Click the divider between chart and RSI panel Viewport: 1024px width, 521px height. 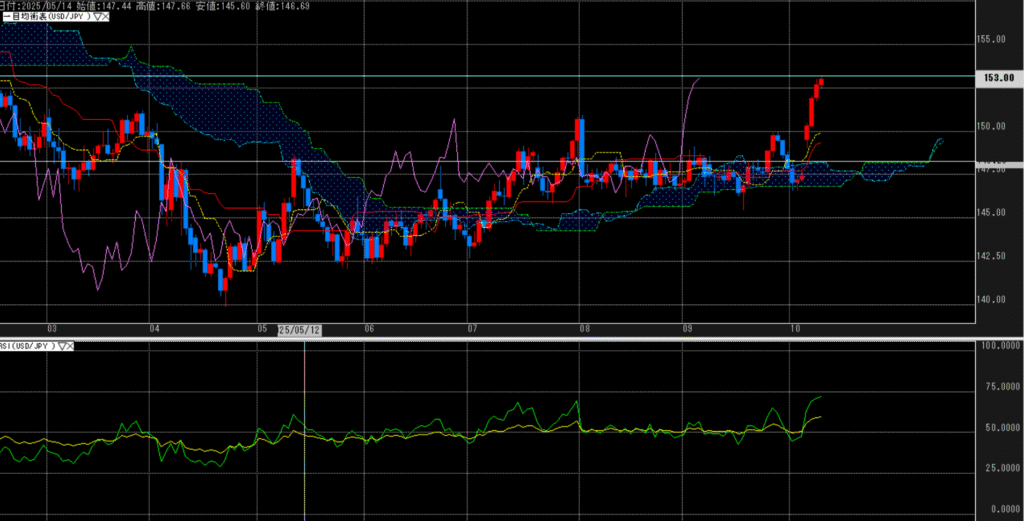coord(512,338)
